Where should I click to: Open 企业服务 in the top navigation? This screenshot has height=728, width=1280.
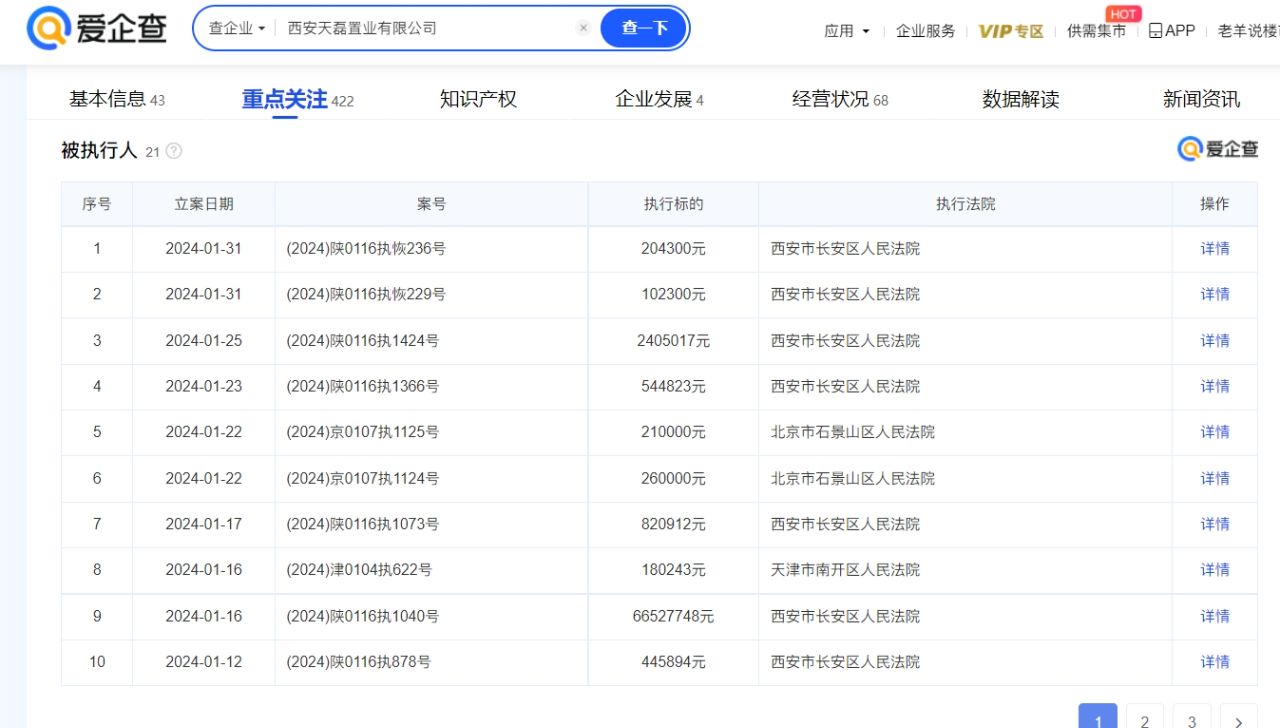point(925,30)
